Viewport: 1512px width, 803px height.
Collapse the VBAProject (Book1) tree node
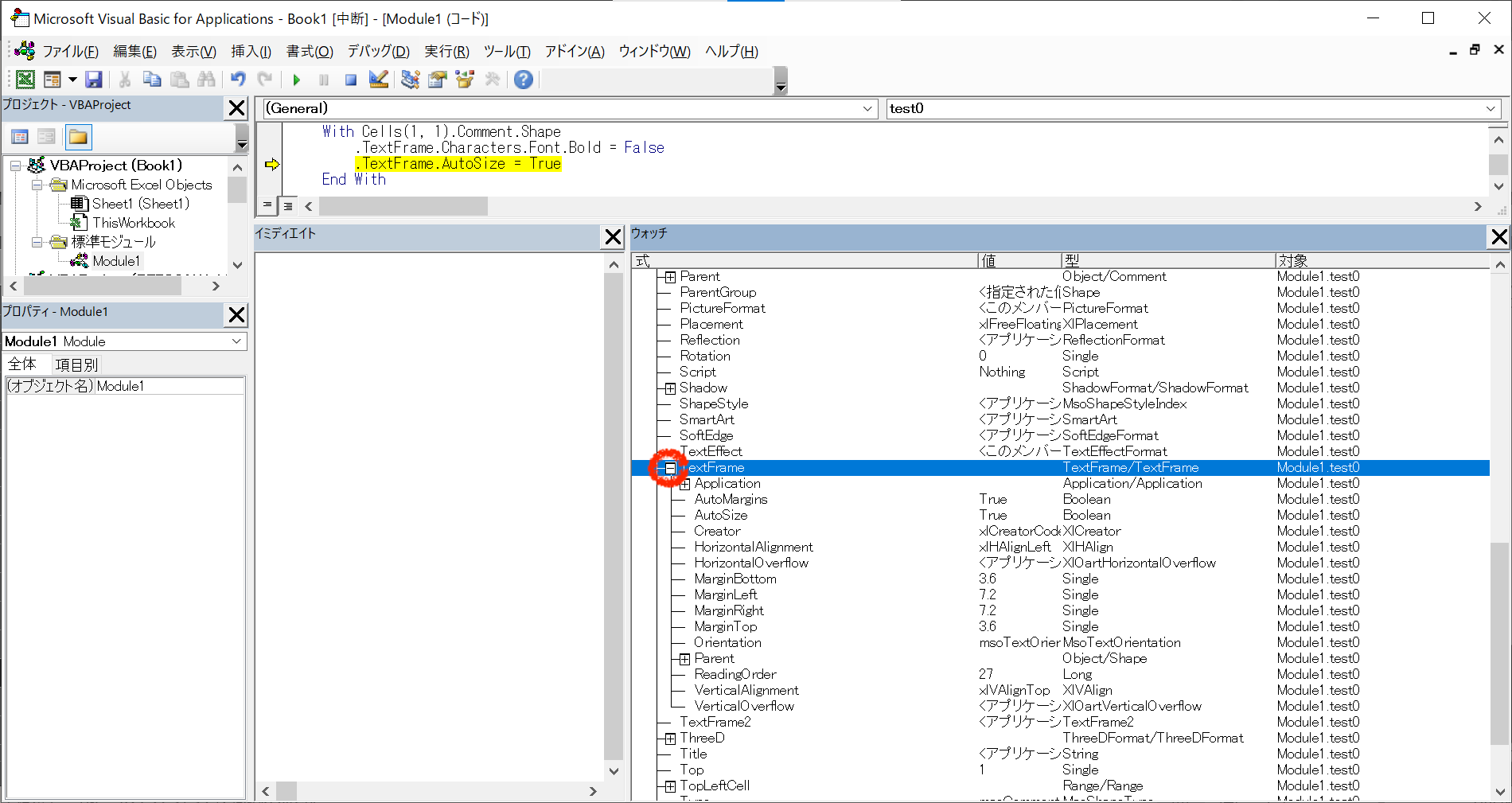coord(15,166)
